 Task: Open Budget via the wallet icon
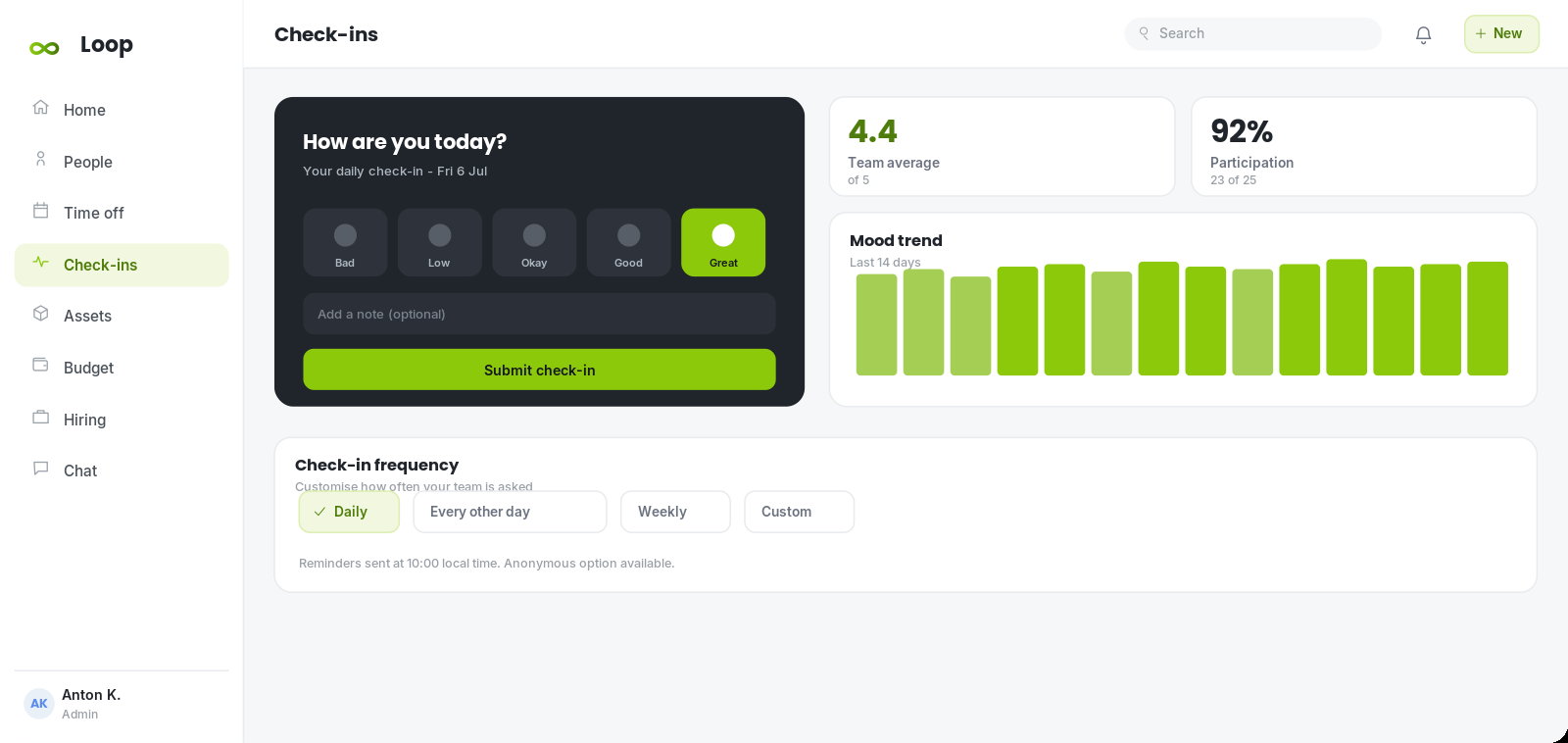coord(40,366)
